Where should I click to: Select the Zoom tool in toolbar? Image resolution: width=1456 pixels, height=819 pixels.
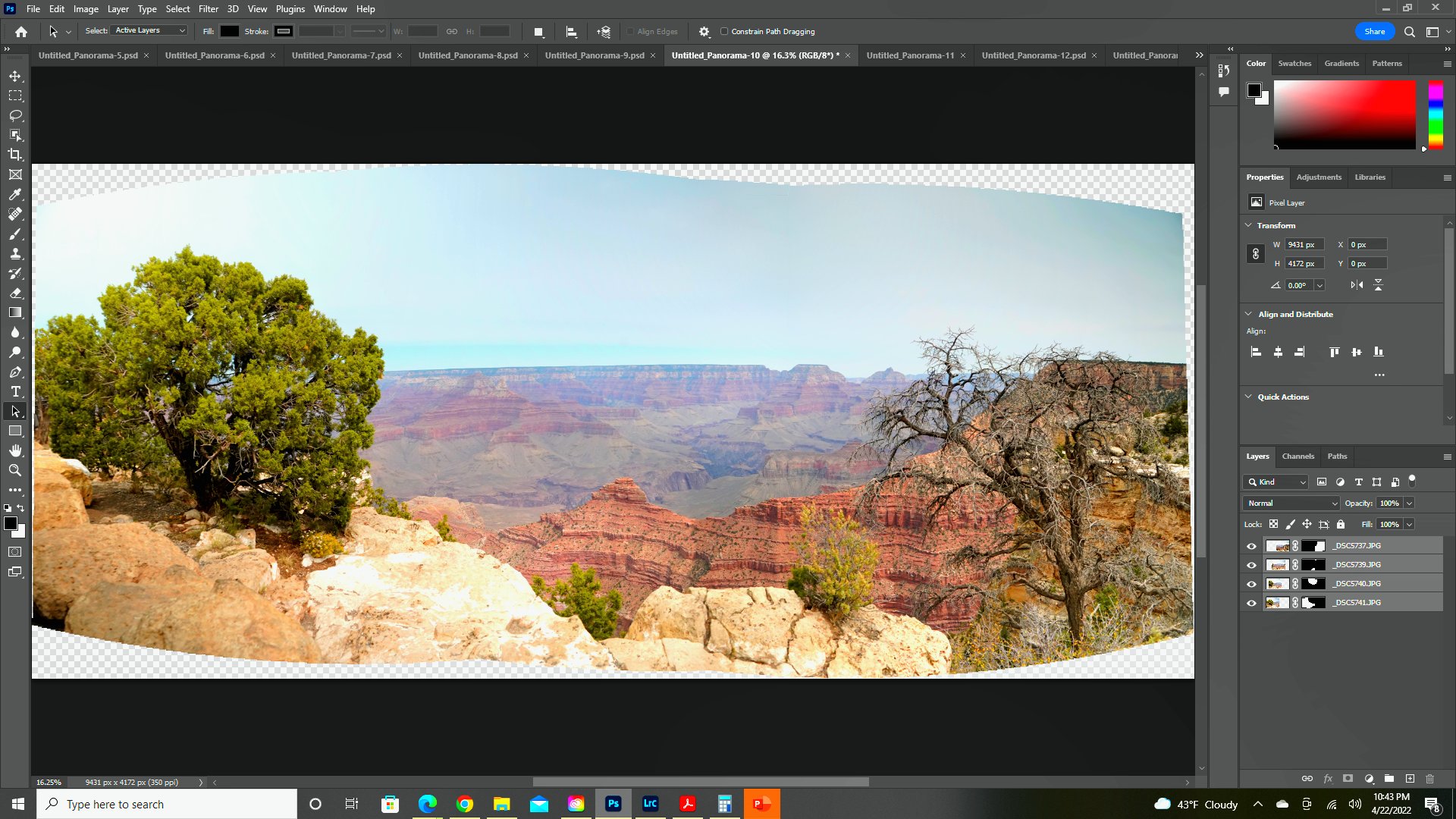[x=15, y=470]
